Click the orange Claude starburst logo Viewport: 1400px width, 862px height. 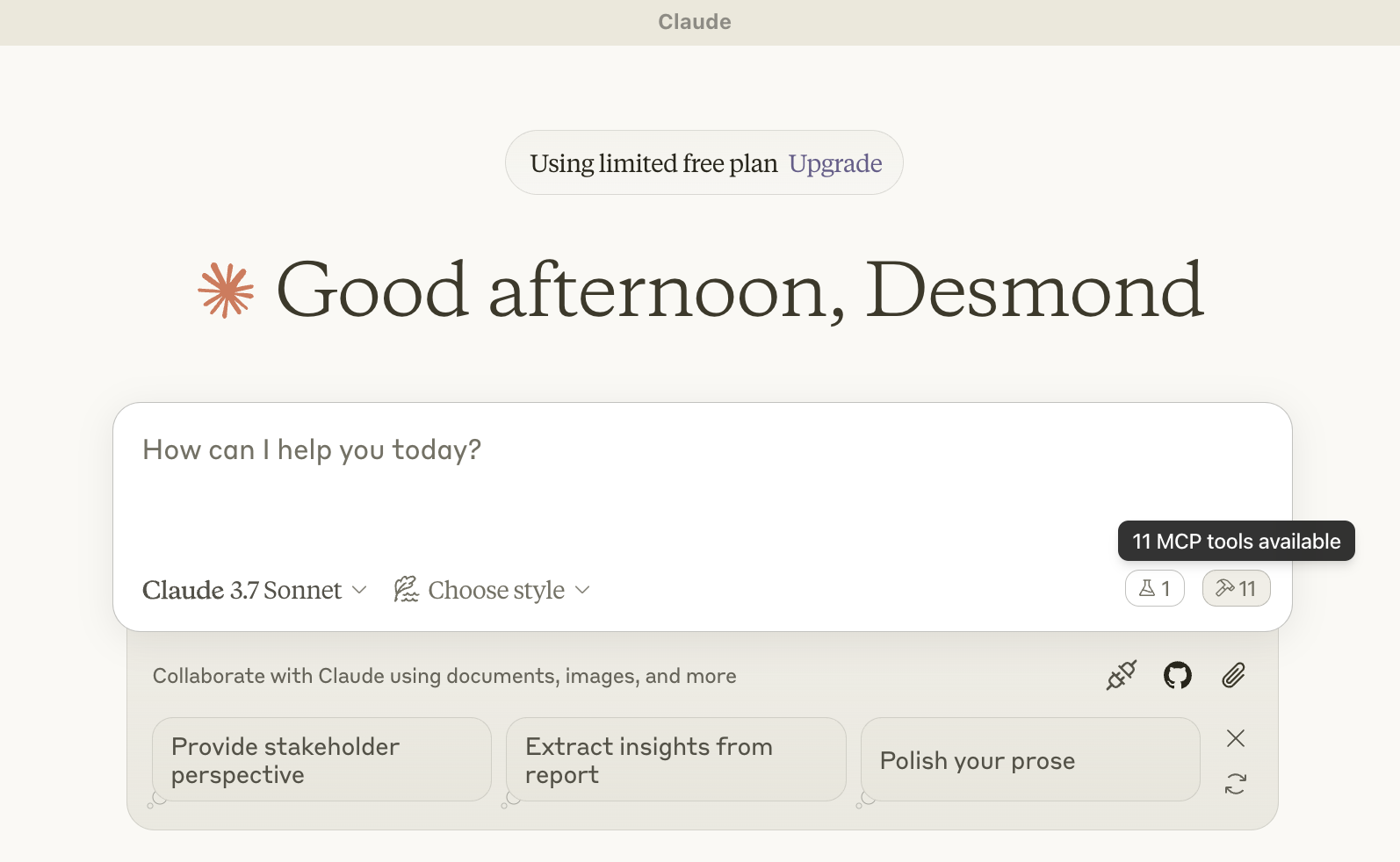tap(226, 290)
